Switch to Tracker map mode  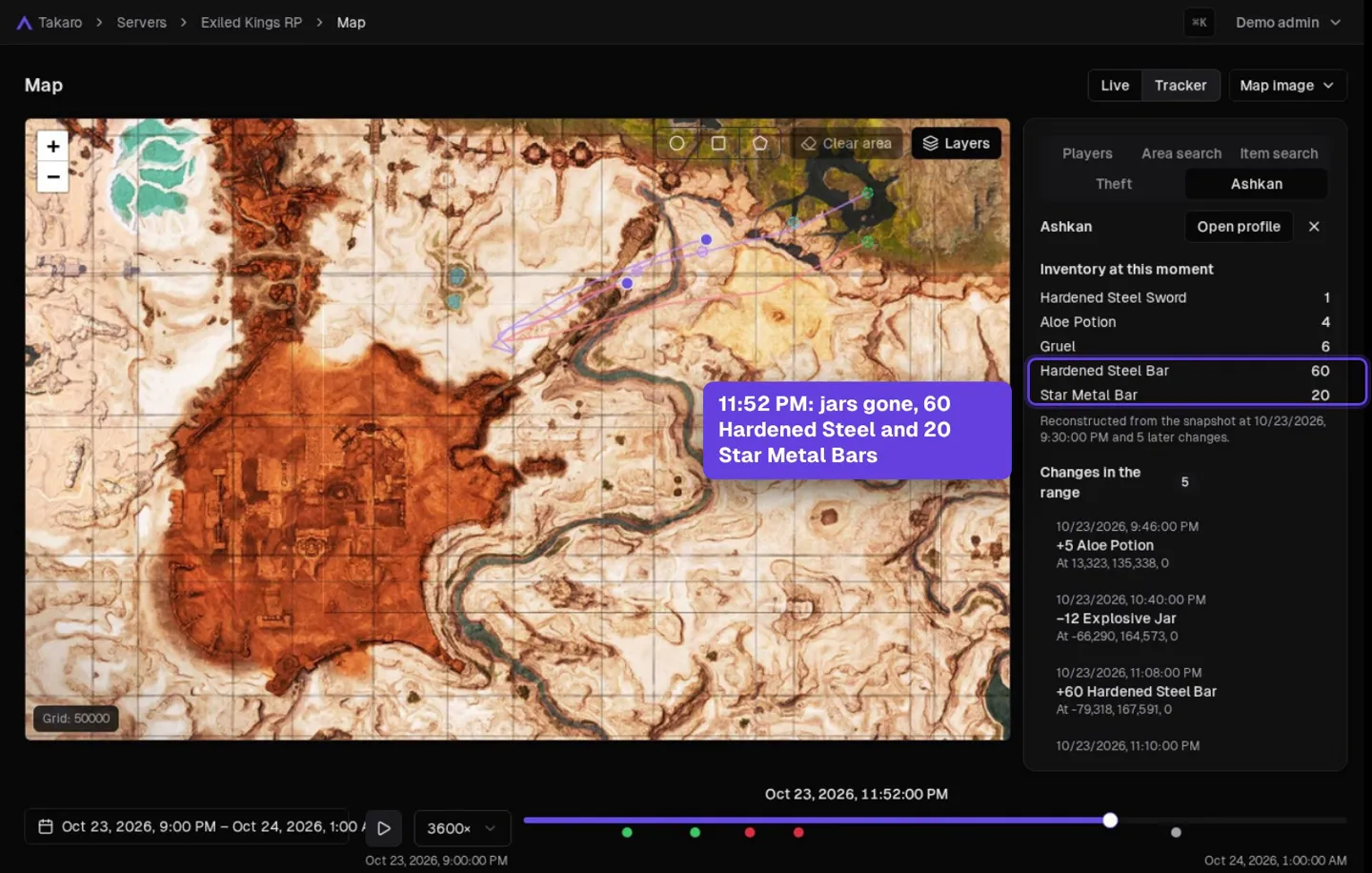tap(1180, 85)
